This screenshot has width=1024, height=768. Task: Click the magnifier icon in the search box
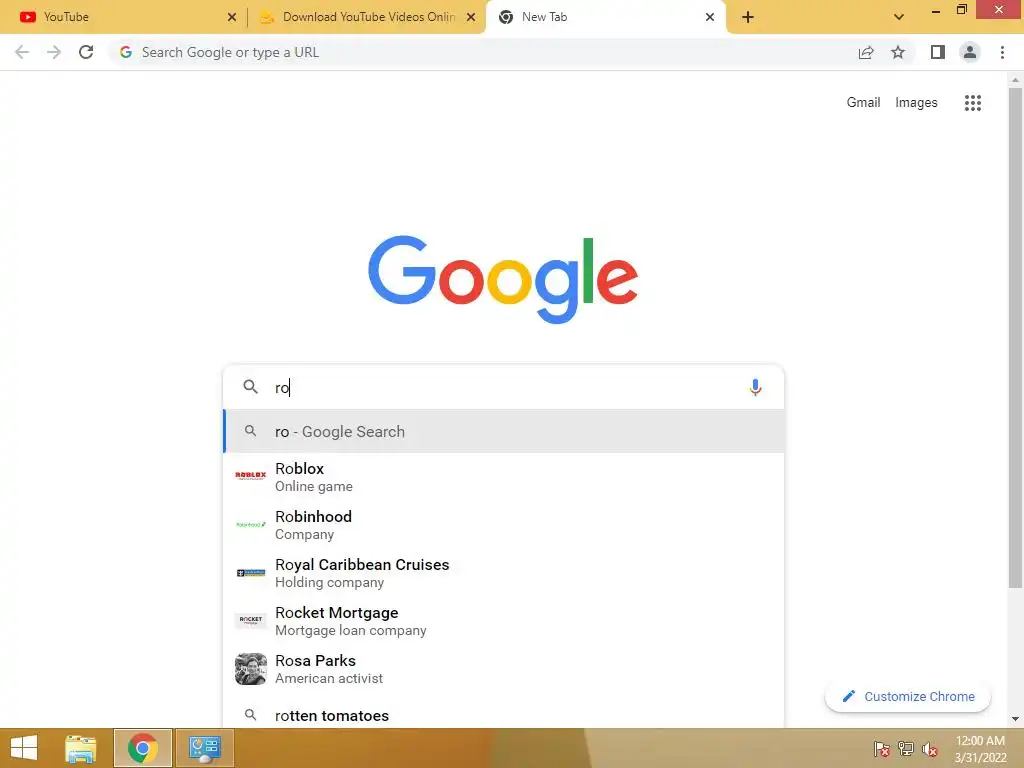pos(250,387)
